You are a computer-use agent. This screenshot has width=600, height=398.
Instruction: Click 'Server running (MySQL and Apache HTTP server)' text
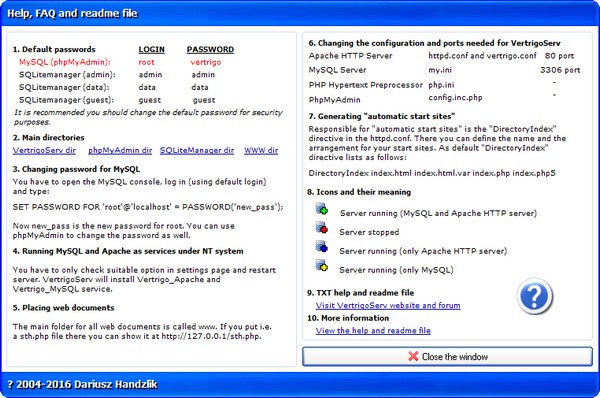coord(438,213)
